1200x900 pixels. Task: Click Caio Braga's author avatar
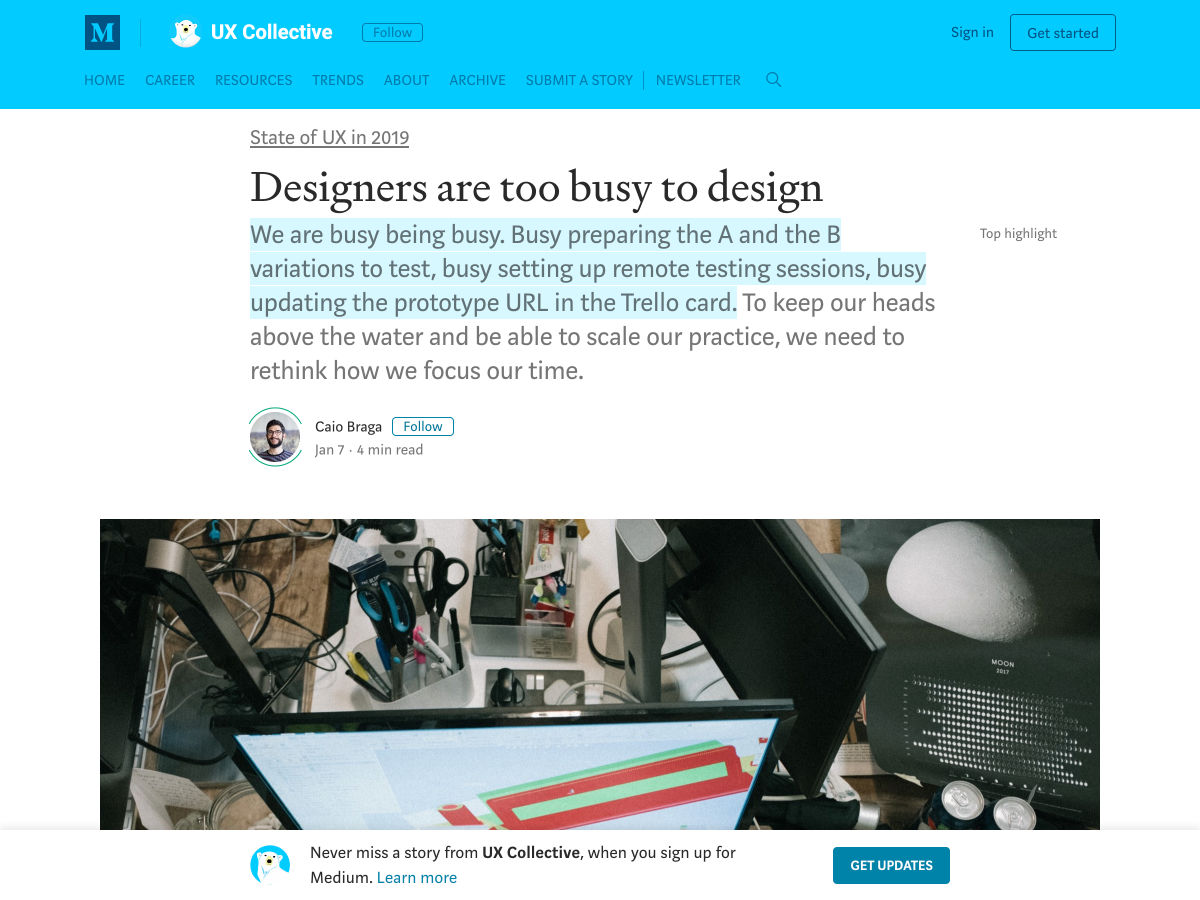tap(275, 437)
